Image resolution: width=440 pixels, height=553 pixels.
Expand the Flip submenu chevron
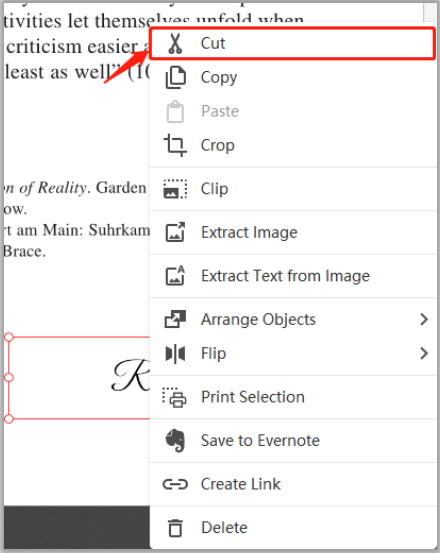[x=424, y=353]
